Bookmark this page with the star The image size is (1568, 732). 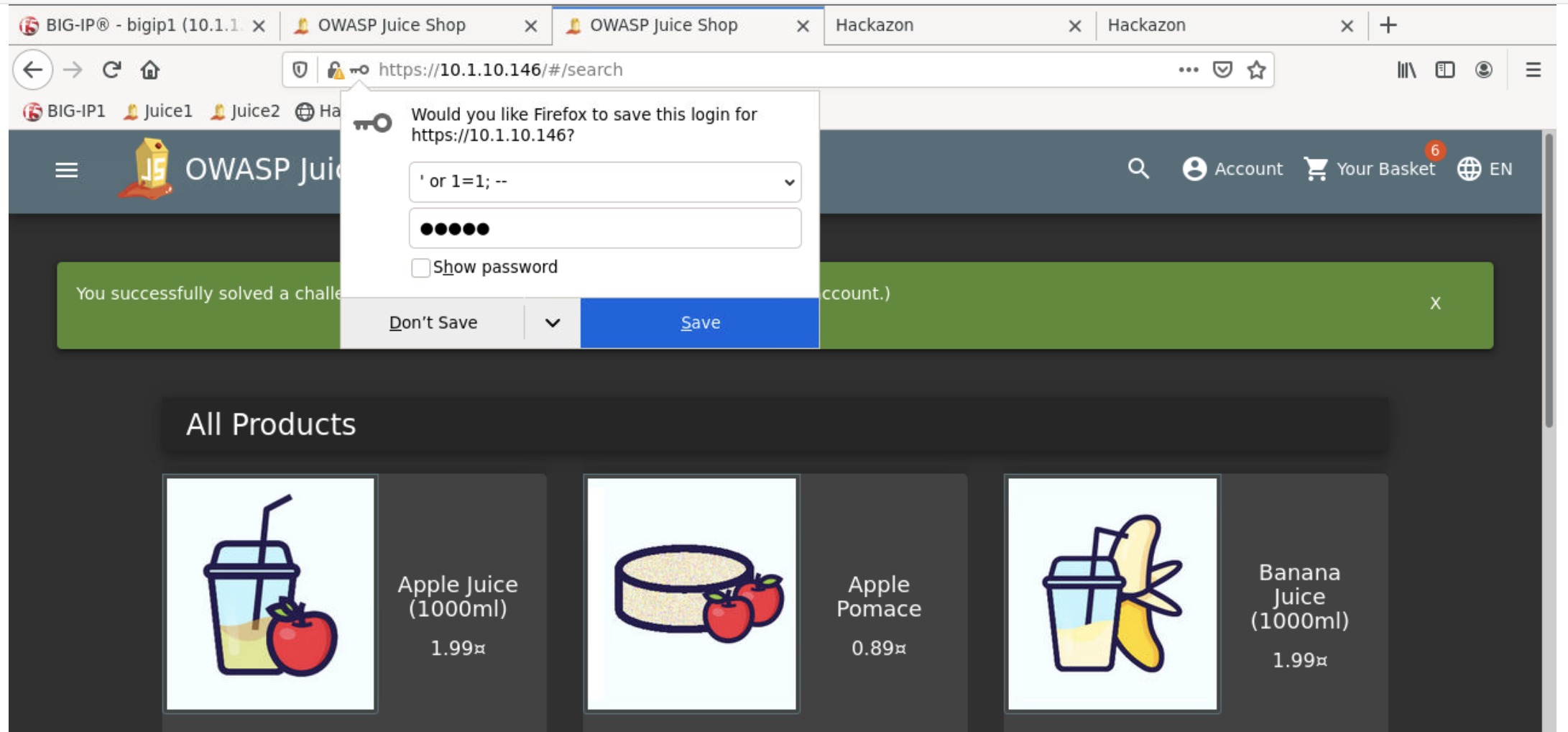[1256, 70]
